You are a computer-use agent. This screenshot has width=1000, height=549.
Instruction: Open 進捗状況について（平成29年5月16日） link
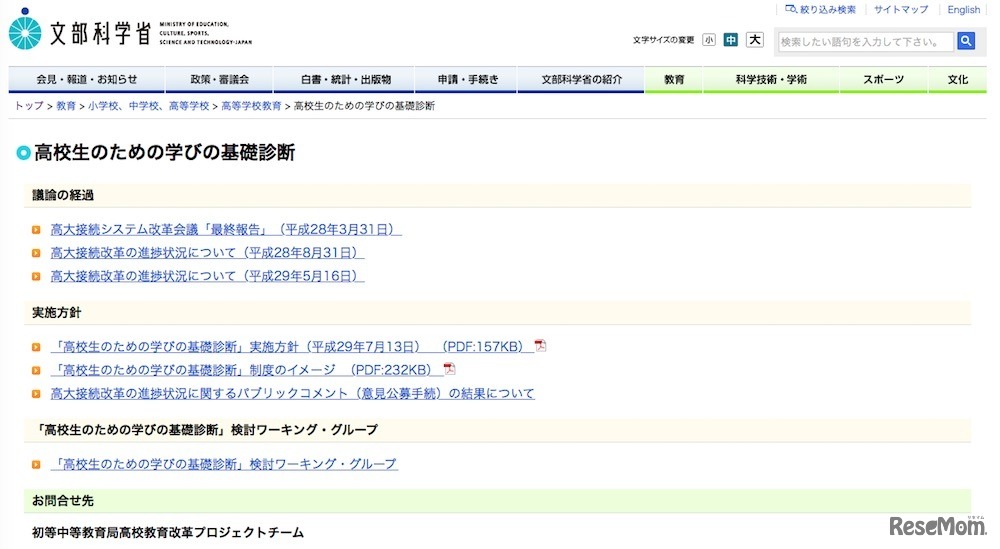207,277
